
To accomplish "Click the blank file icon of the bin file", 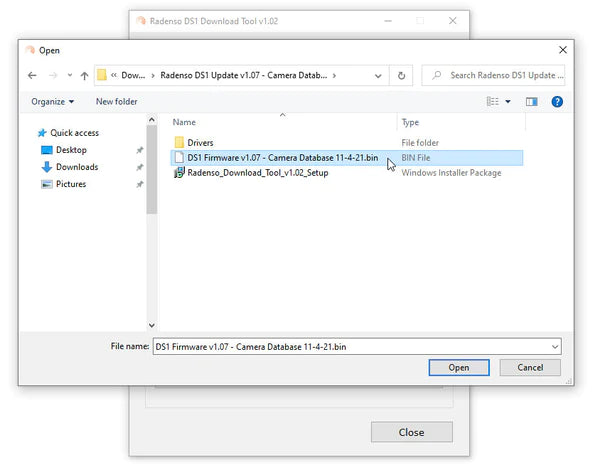I will coord(179,157).
